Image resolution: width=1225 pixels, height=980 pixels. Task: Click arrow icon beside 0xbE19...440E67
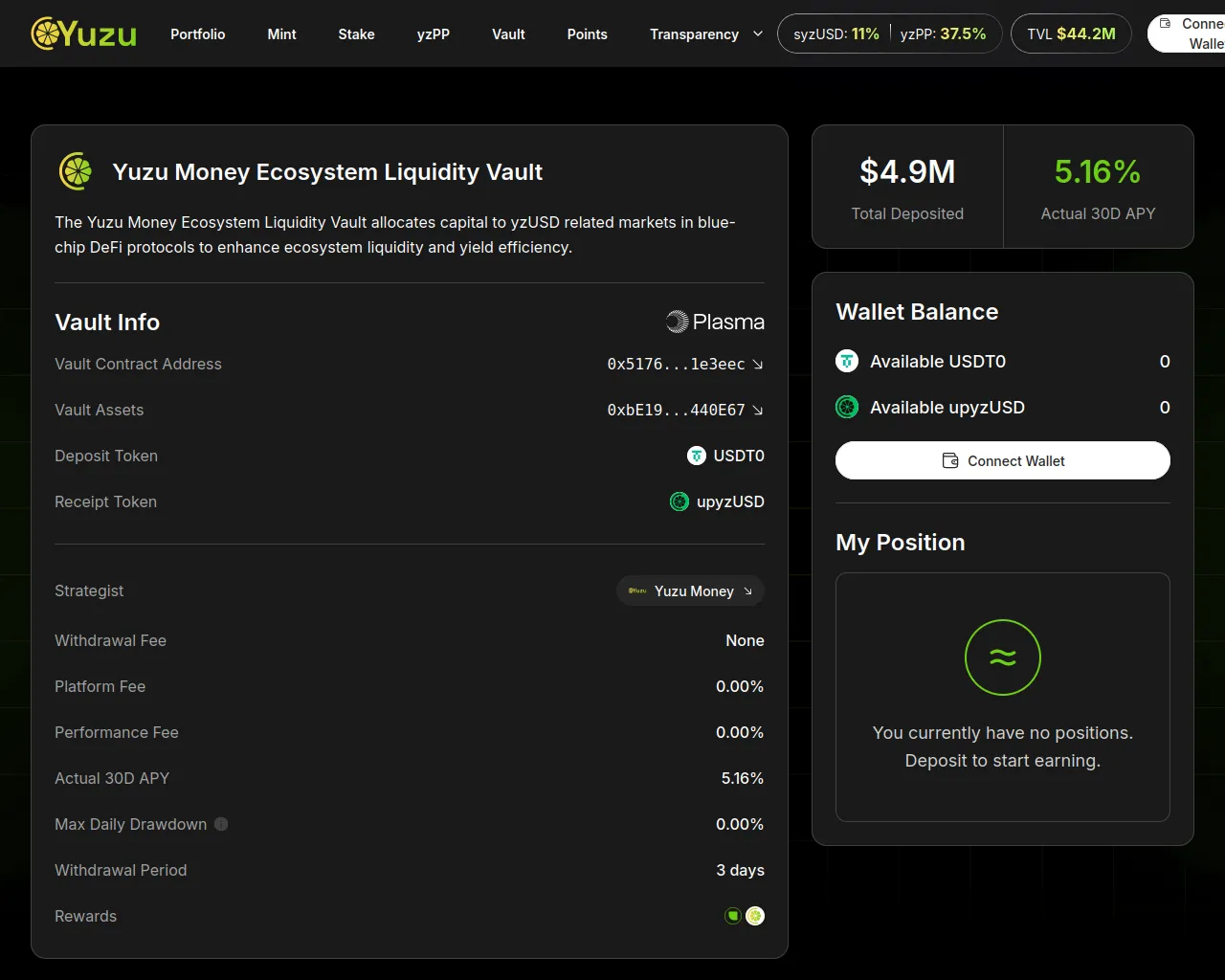758,410
